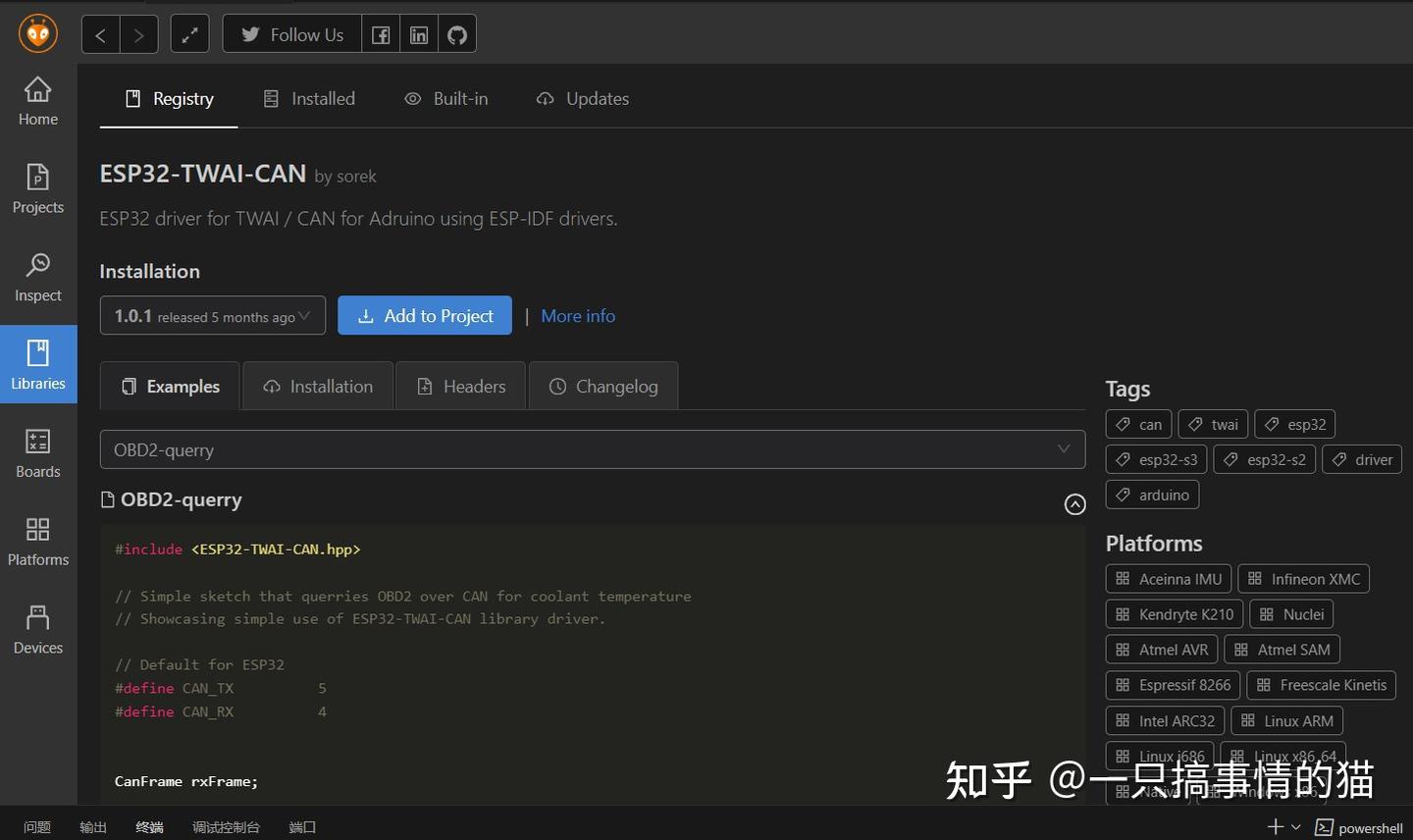Open the Home panel in the PlatformIO sidebar
The image size is (1413, 840).
coord(37,100)
